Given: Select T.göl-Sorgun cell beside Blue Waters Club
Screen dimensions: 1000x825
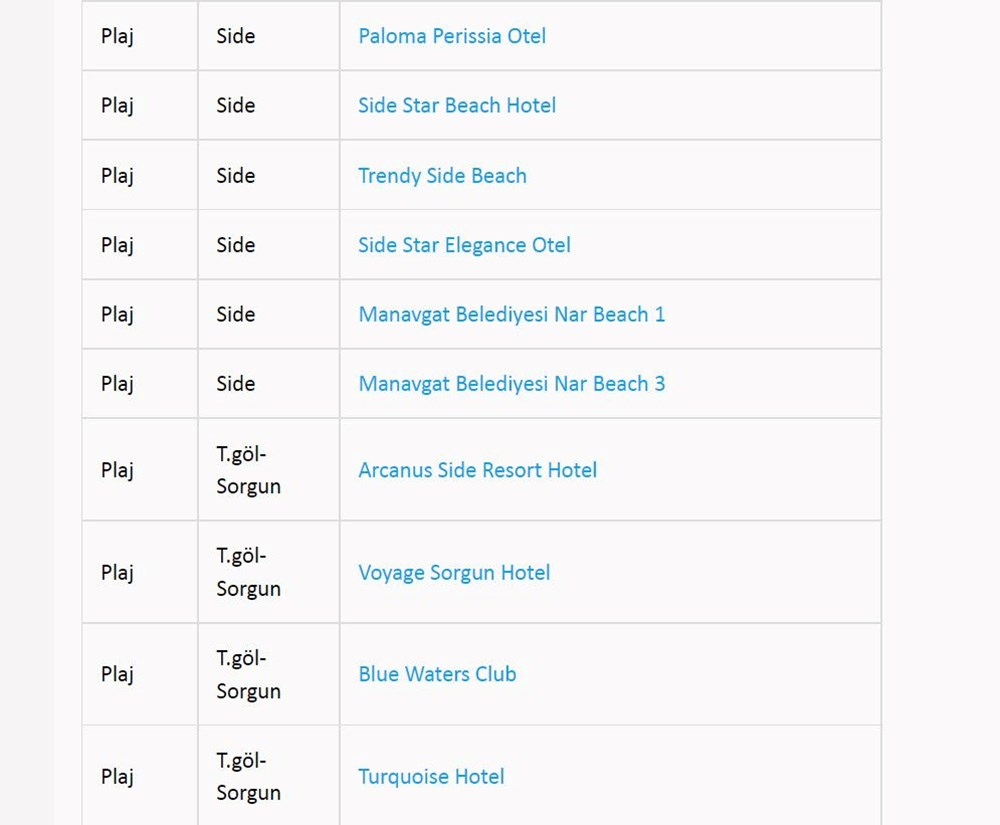Looking at the screenshot, I should click(x=248, y=674).
